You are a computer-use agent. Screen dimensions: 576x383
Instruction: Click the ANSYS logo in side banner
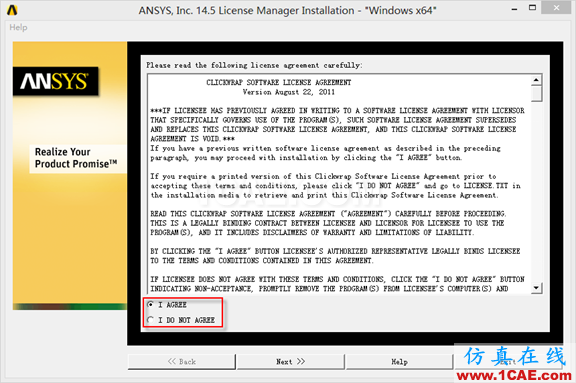tap(55, 81)
